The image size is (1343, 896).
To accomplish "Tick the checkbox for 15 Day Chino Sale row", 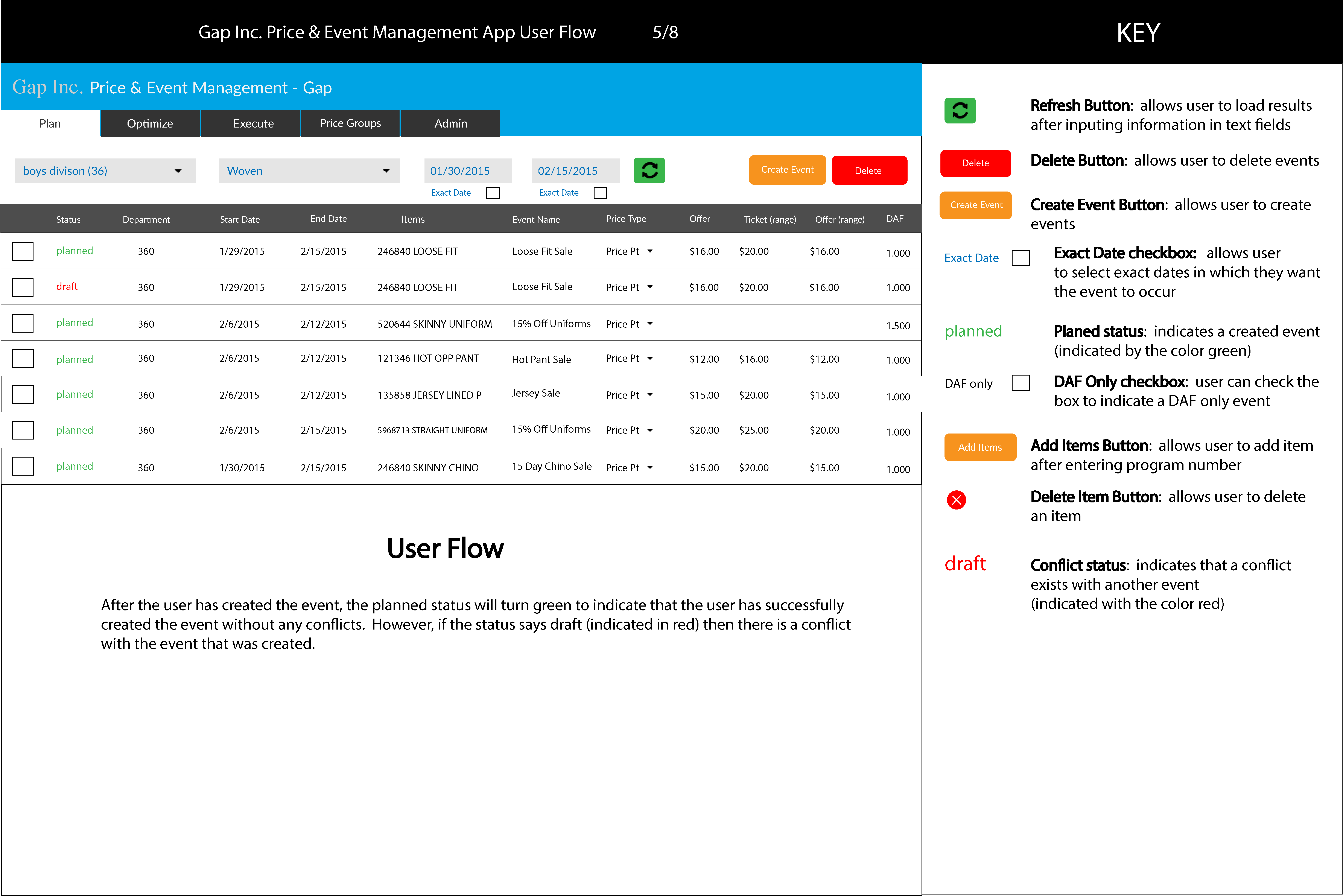I will 23,466.
